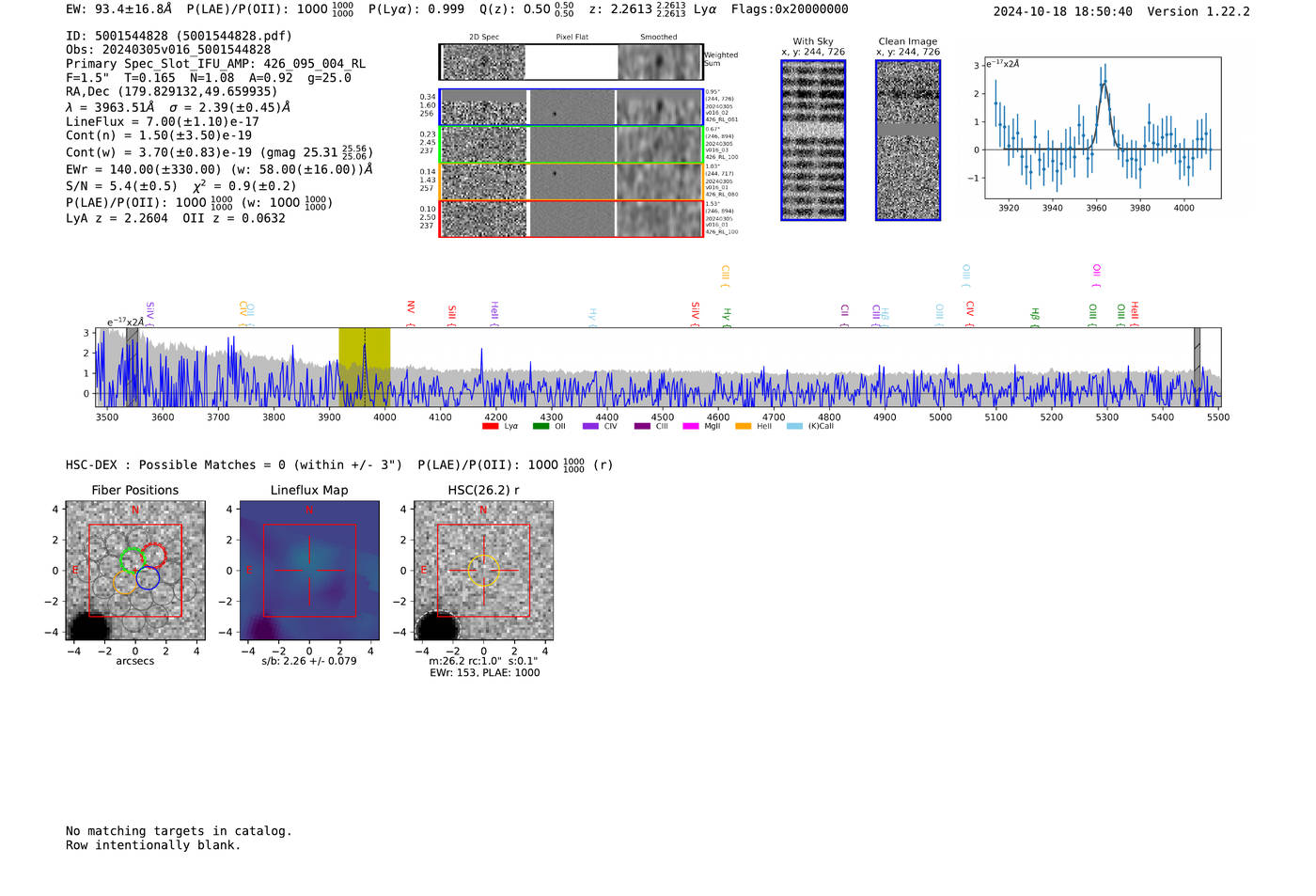Click the 'LineFlux = 7.00(±1.10)e-17' line

163,122
